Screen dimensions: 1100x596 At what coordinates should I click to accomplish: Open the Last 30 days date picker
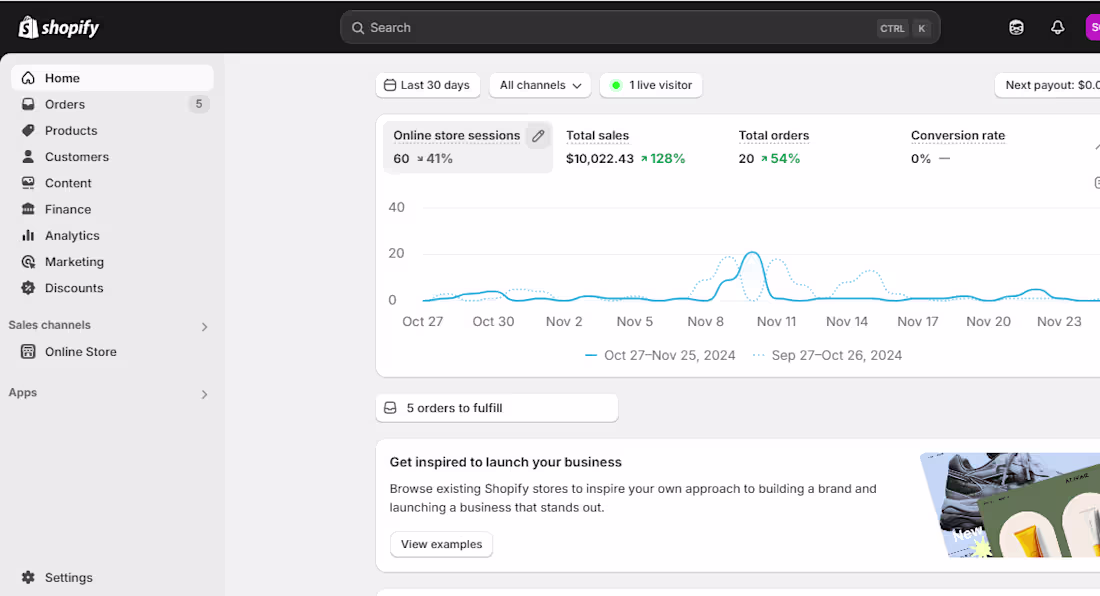click(428, 85)
